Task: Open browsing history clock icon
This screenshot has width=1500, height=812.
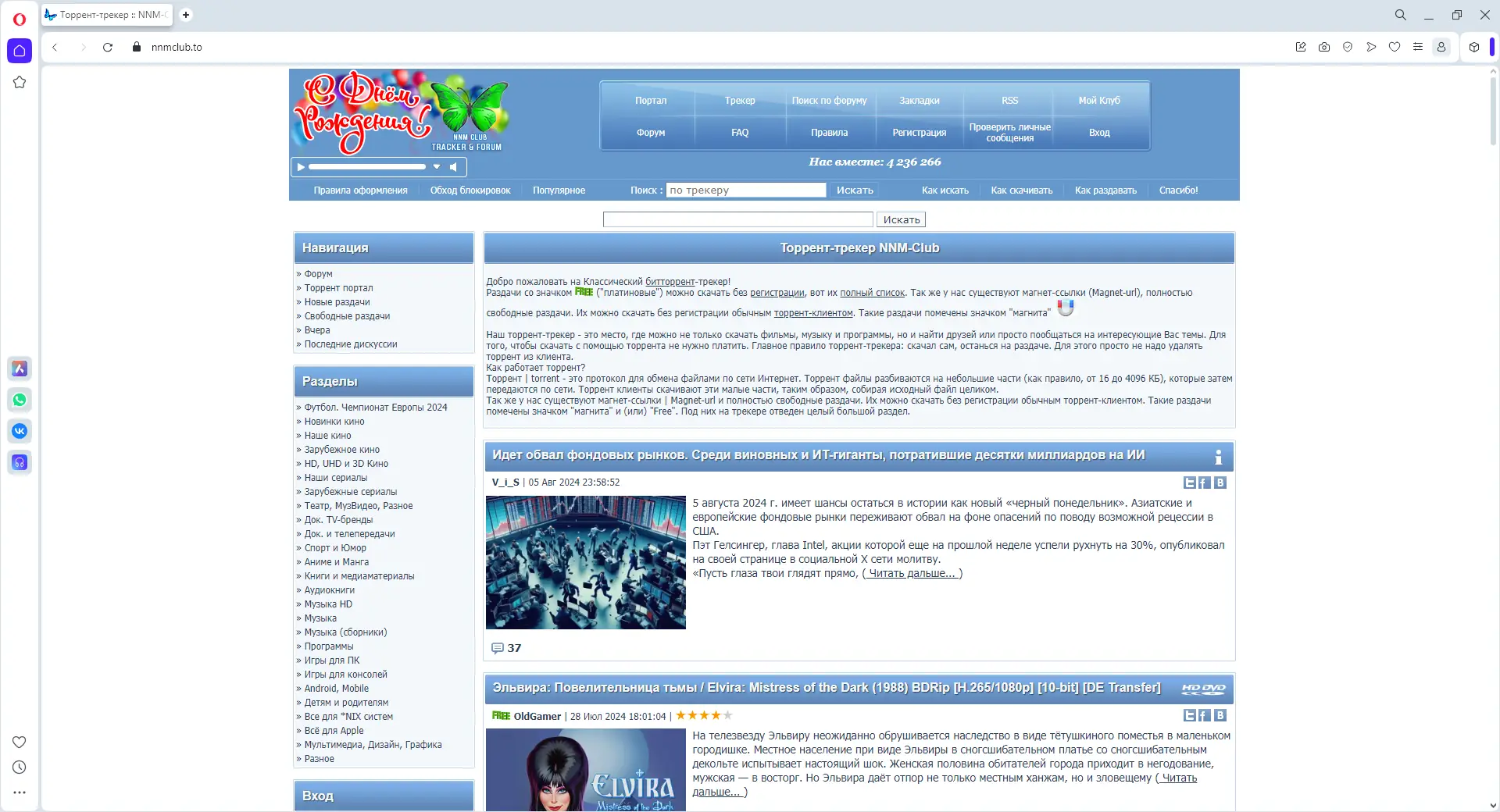Action: (x=20, y=767)
